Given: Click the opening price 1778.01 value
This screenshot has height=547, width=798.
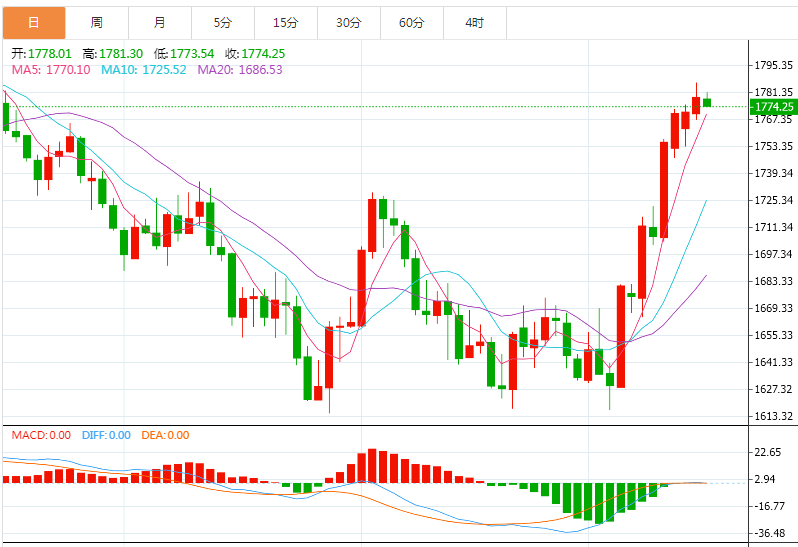Looking at the screenshot, I should coord(50,54).
